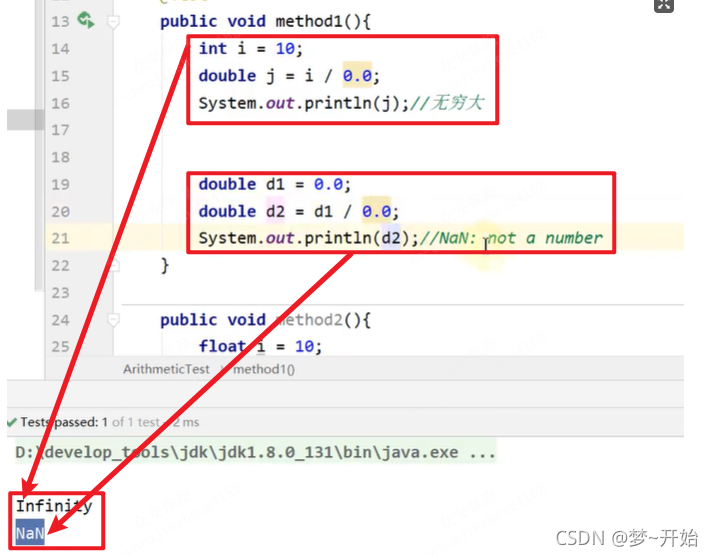Click the Infinity output line
The height and width of the screenshot is (556, 713).
click(x=54, y=506)
